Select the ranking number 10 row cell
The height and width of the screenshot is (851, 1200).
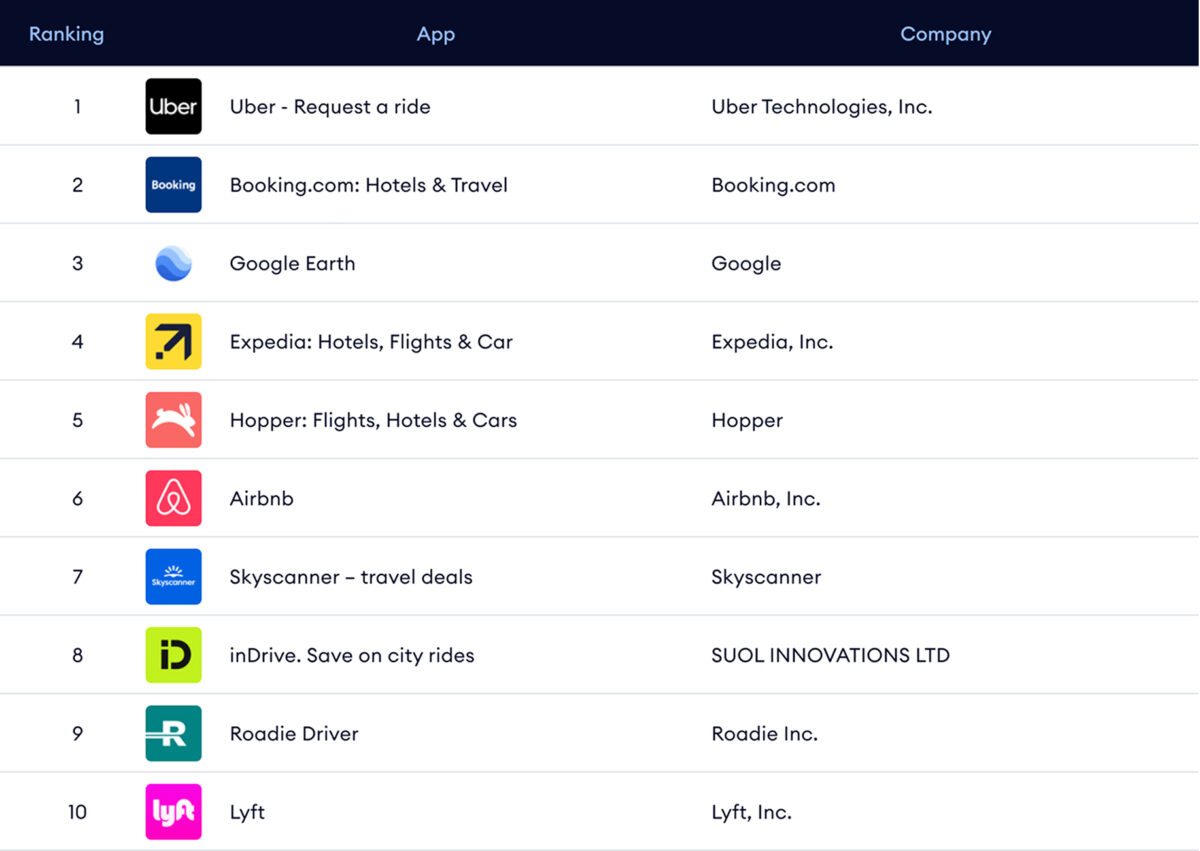click(x=77, y=812)
